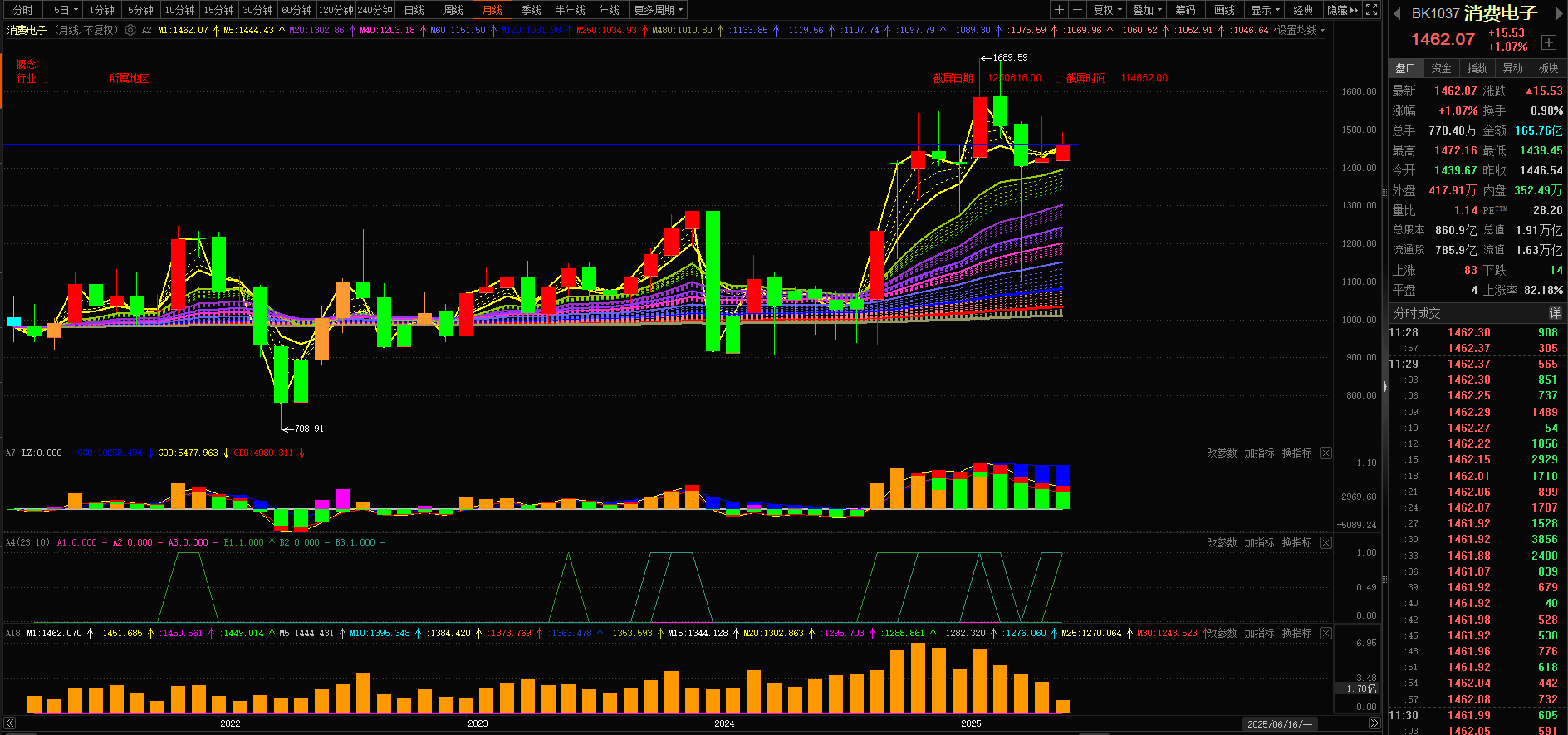Open the 叠加 overlay dropdown
1568x735 pixels.
(x=1147, y=10)
